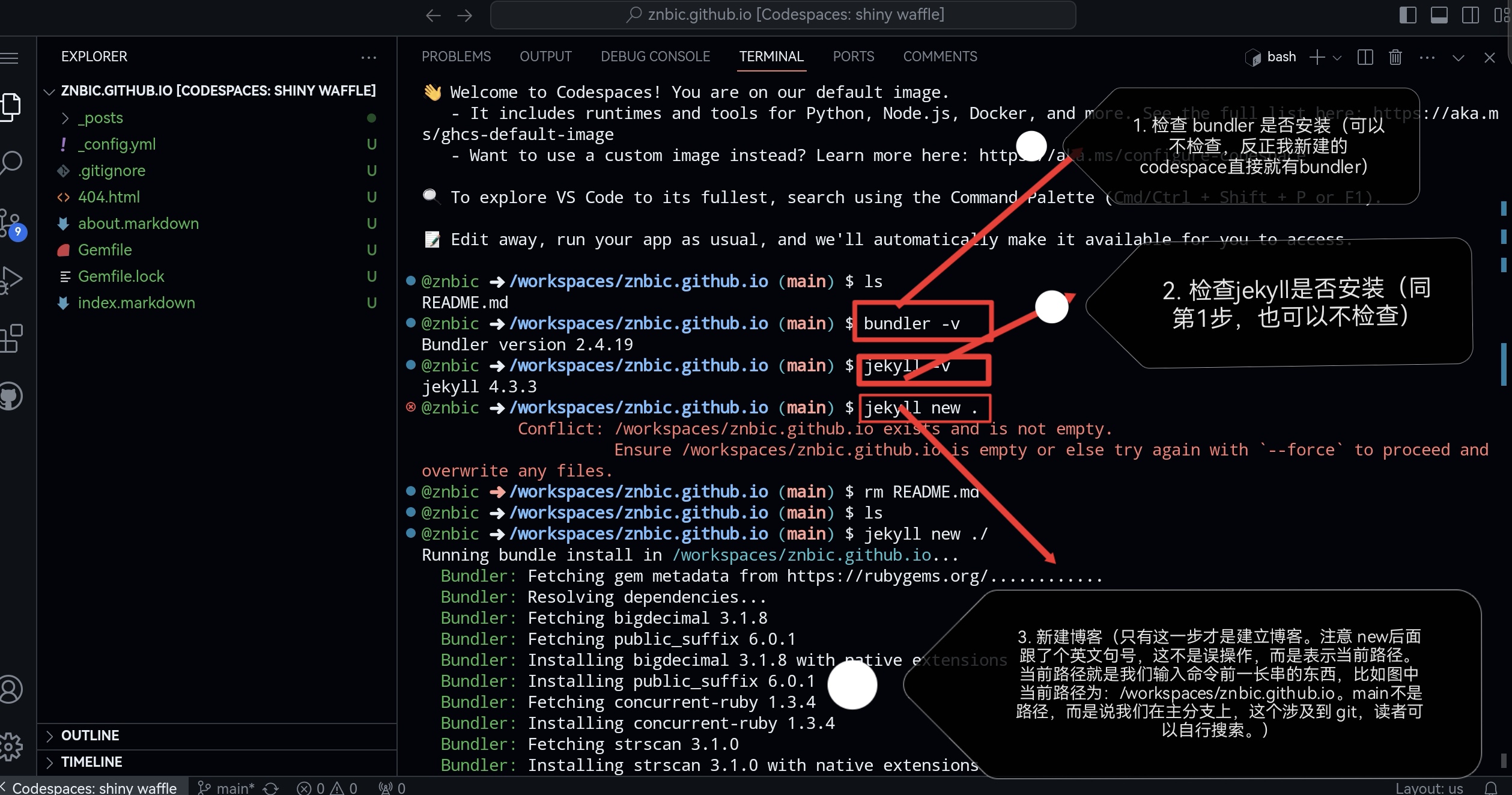The width and height of the screenshot is (1512, 795).
Task: Open the Gemfile
Action: tap(216, 250)
